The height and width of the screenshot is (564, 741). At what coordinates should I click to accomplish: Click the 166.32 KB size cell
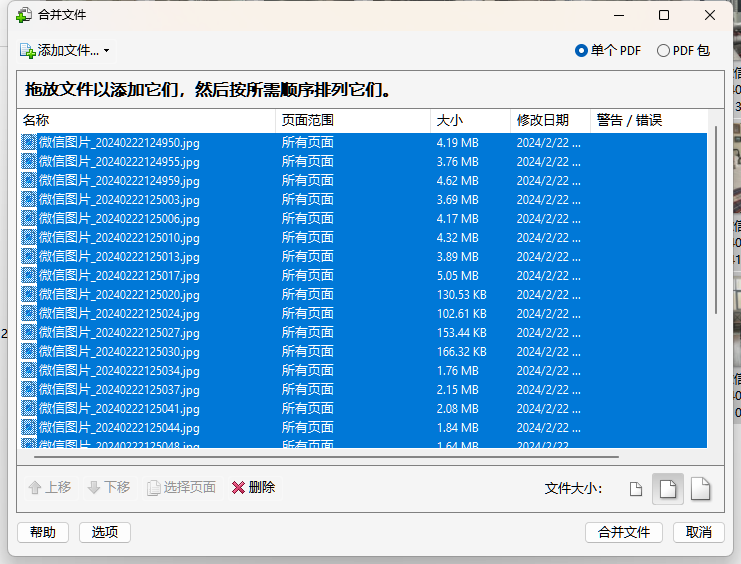pyautogui.click(x=462, y=352)
